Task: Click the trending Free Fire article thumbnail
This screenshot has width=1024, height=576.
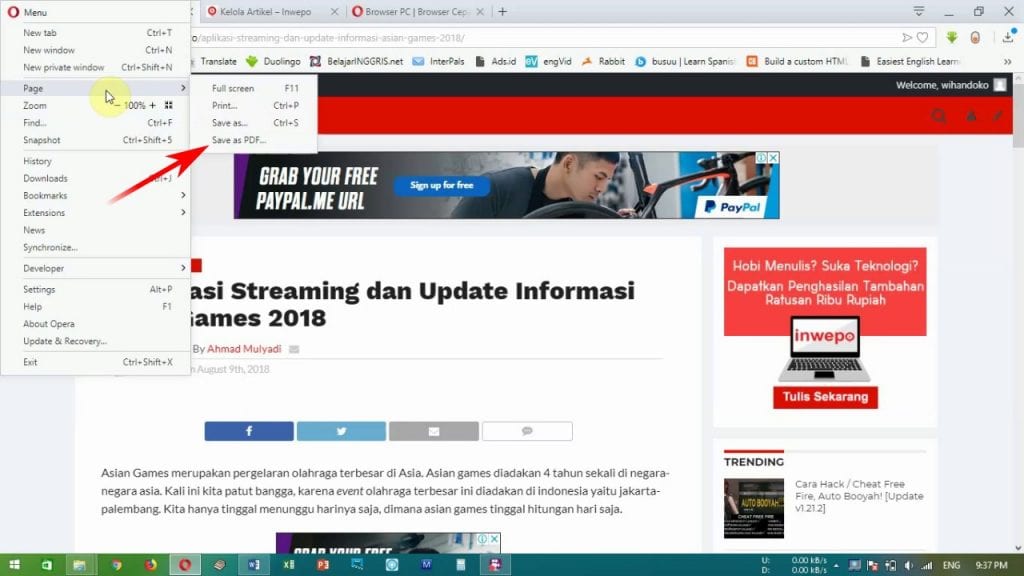Action: 754,508
